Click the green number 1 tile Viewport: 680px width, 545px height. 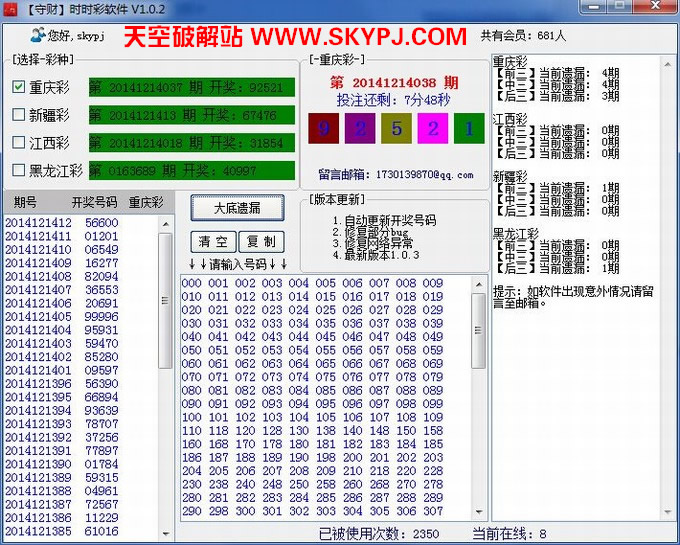click(468, 128)
